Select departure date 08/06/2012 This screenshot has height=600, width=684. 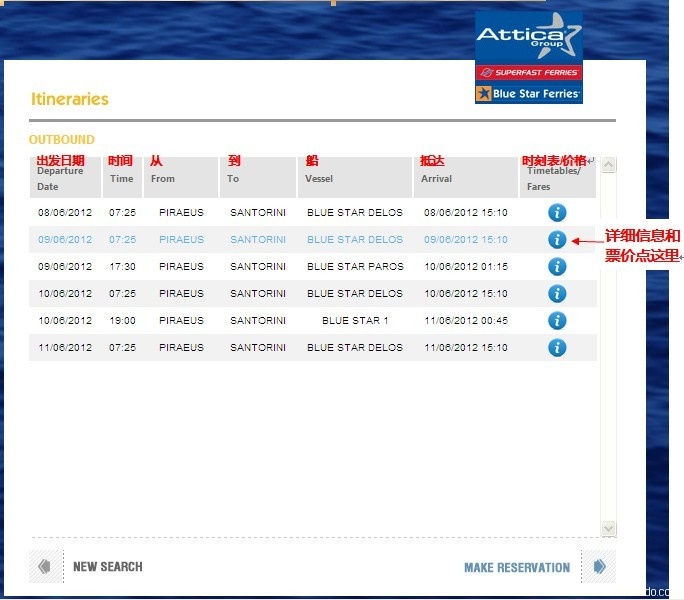(65, 213)
